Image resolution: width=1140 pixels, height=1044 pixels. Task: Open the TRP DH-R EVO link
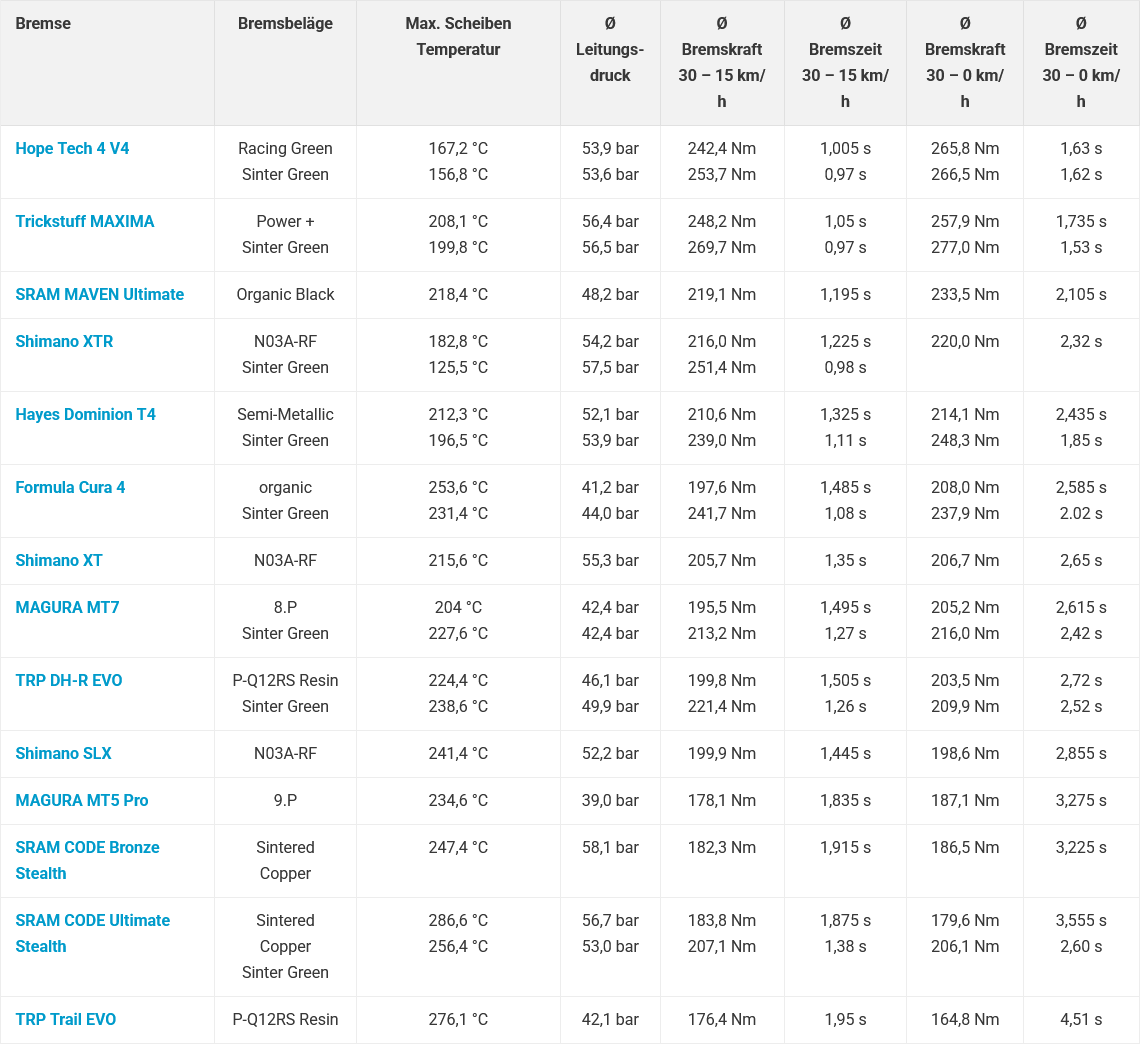[x=69, y=680]
